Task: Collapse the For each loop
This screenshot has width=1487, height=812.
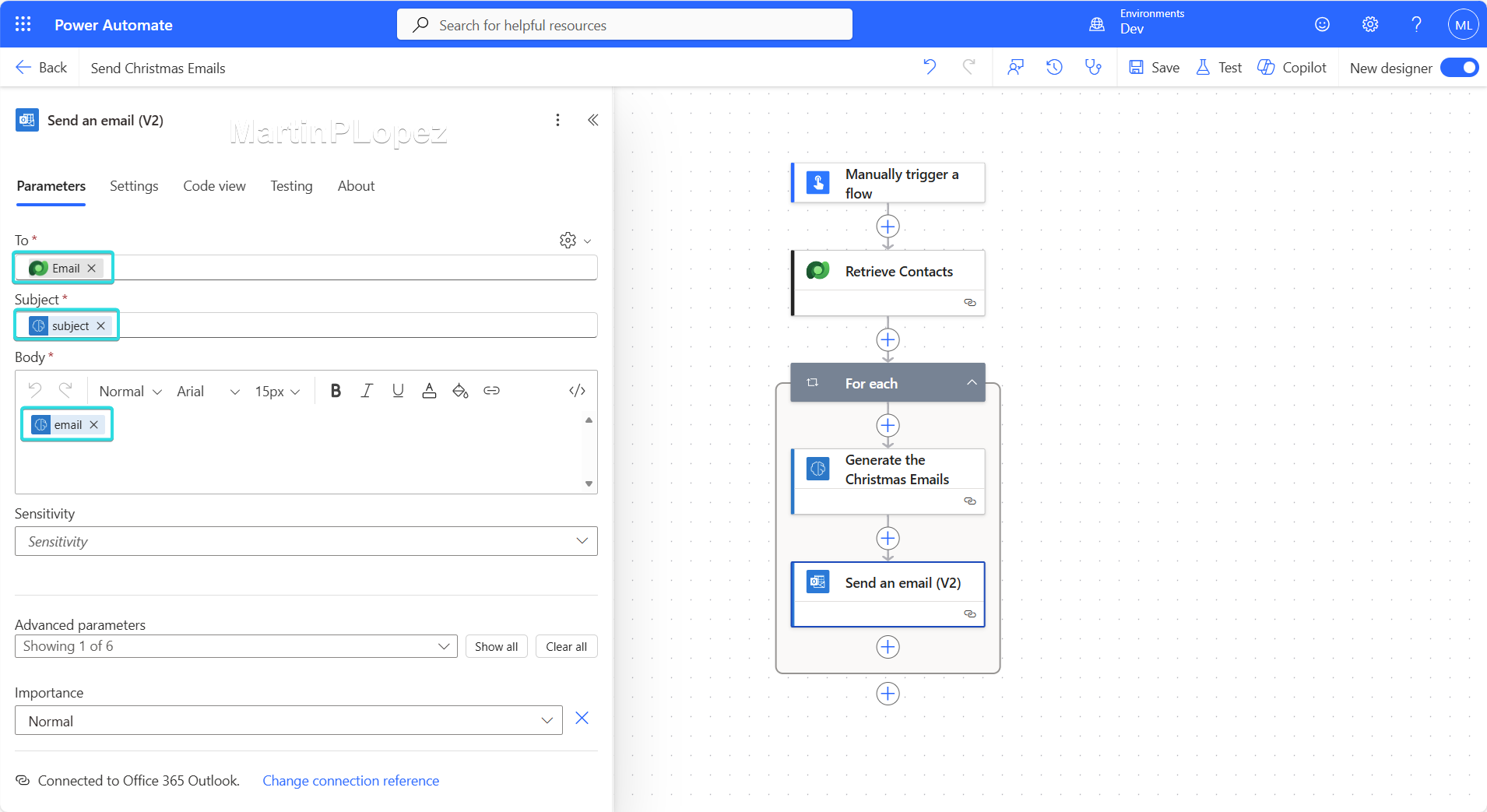Action: tap(972, 383)
